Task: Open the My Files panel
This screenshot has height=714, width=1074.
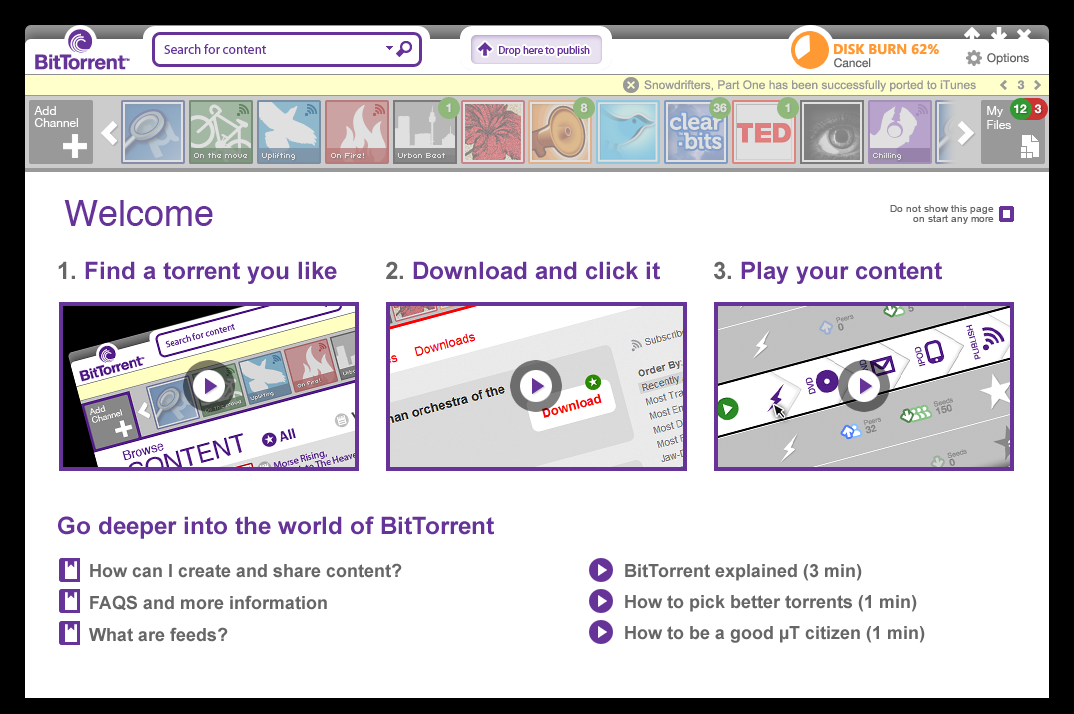Action: tap(1012, 132)
